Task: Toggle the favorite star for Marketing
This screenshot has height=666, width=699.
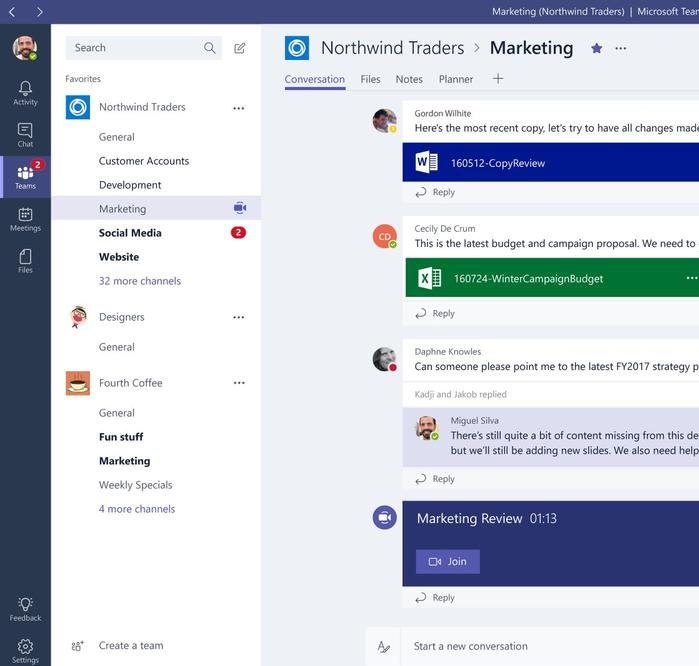Action: pos(596,48)
